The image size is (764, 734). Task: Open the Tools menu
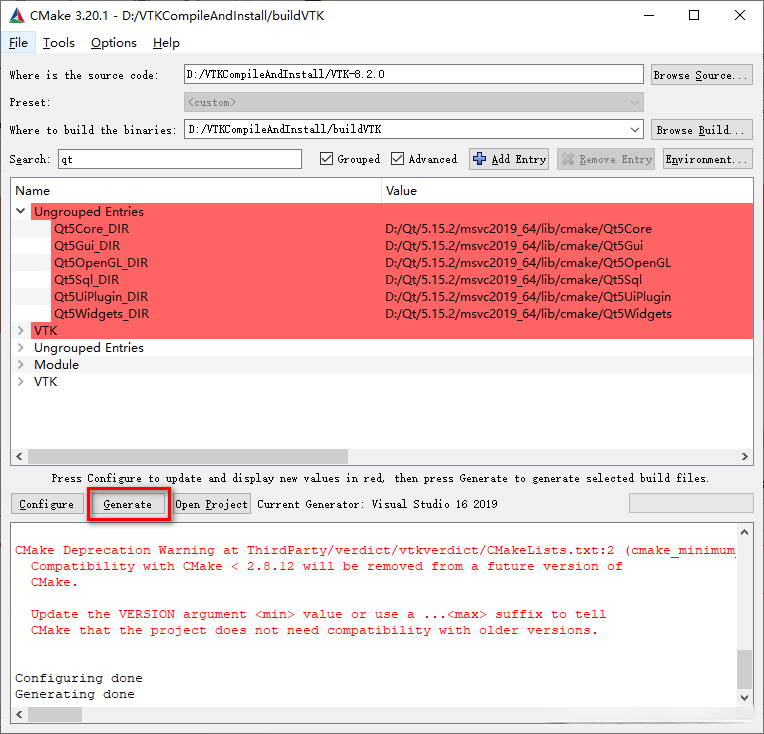58,43
